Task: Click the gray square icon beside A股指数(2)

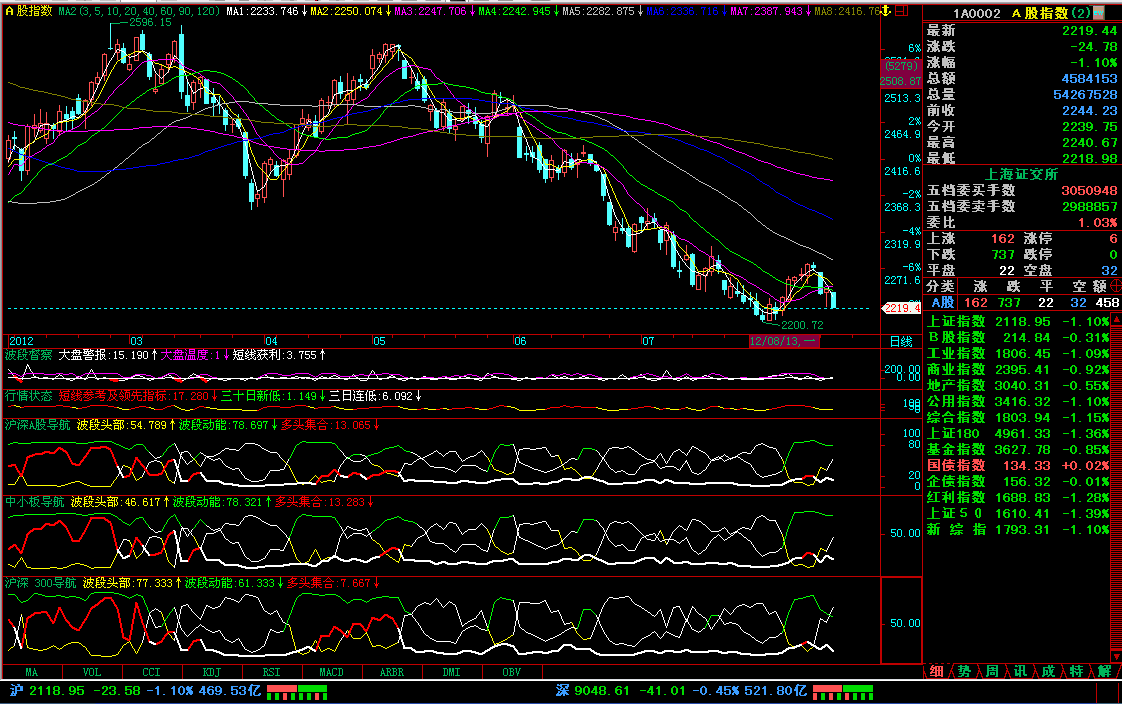Action: click(x=1100, y=13)
